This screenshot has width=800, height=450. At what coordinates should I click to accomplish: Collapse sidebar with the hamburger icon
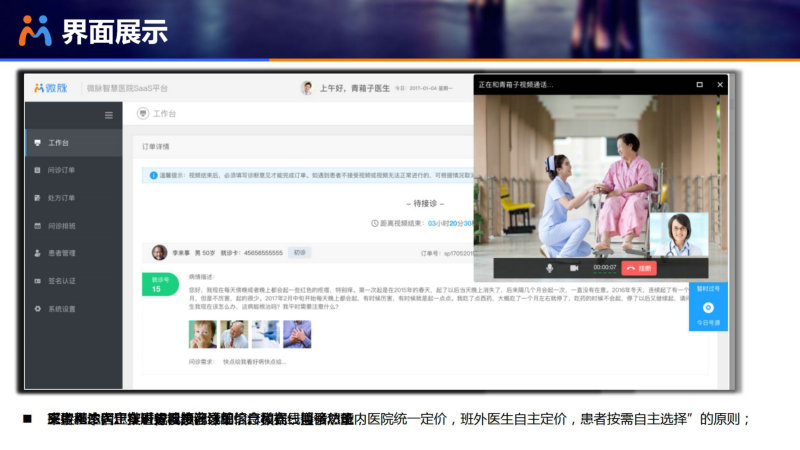(x=109, y=115)
